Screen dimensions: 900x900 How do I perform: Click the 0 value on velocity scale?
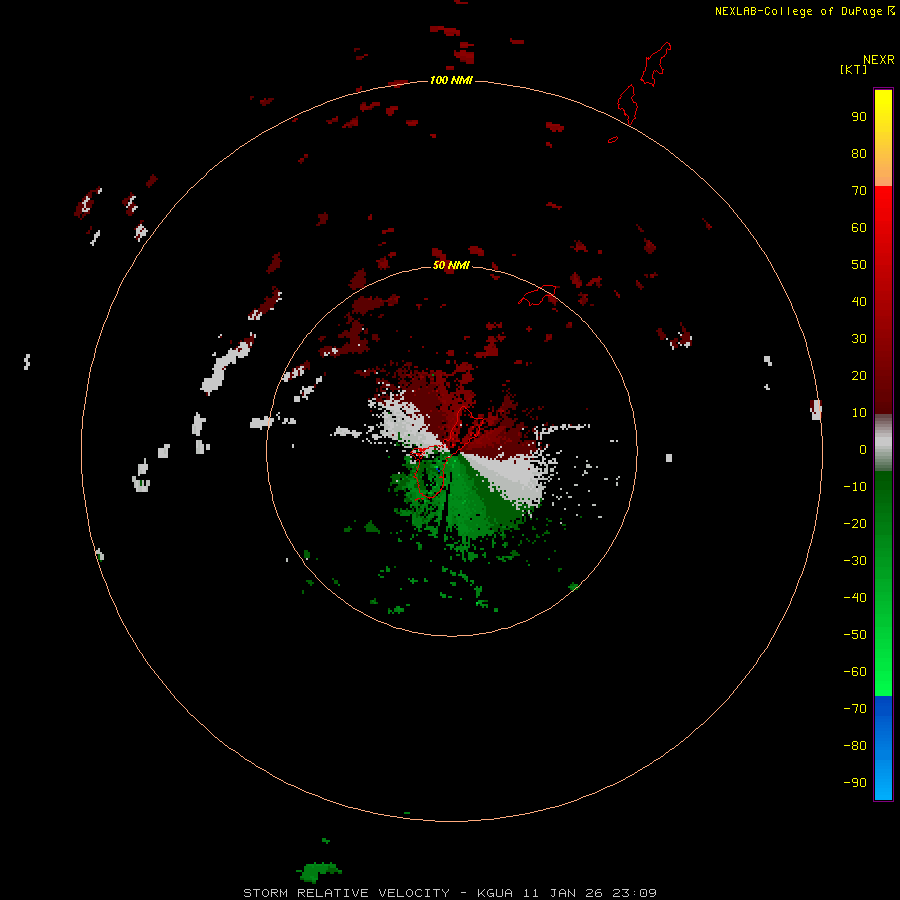(863, 449)
